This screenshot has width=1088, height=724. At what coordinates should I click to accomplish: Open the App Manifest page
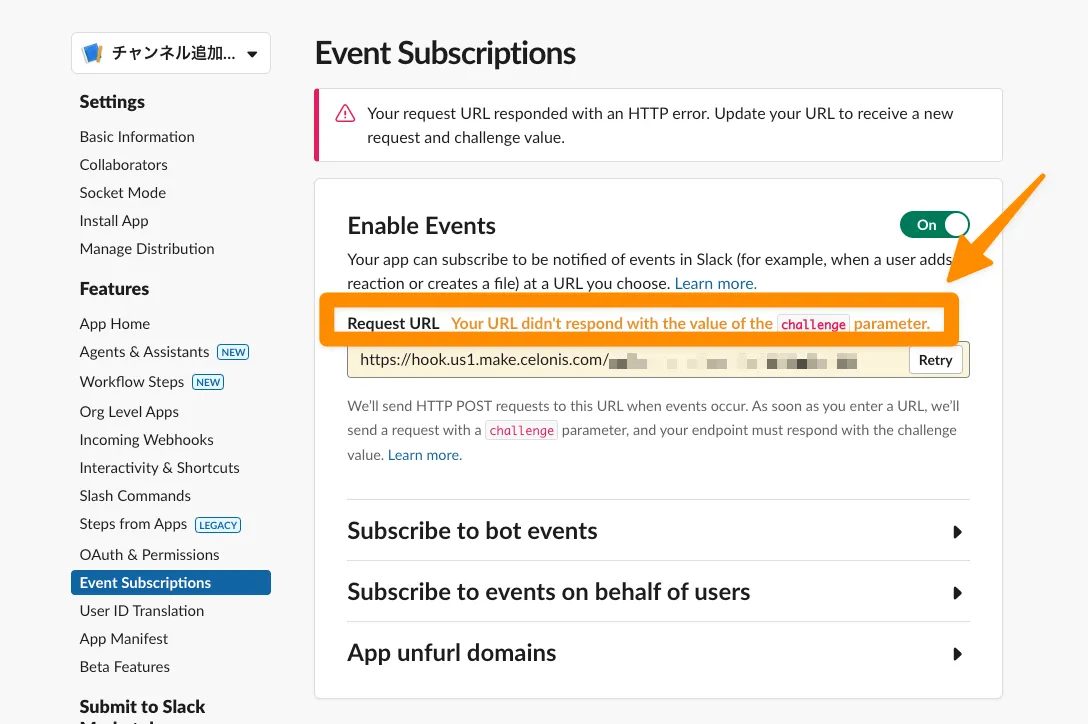[124, 639]
